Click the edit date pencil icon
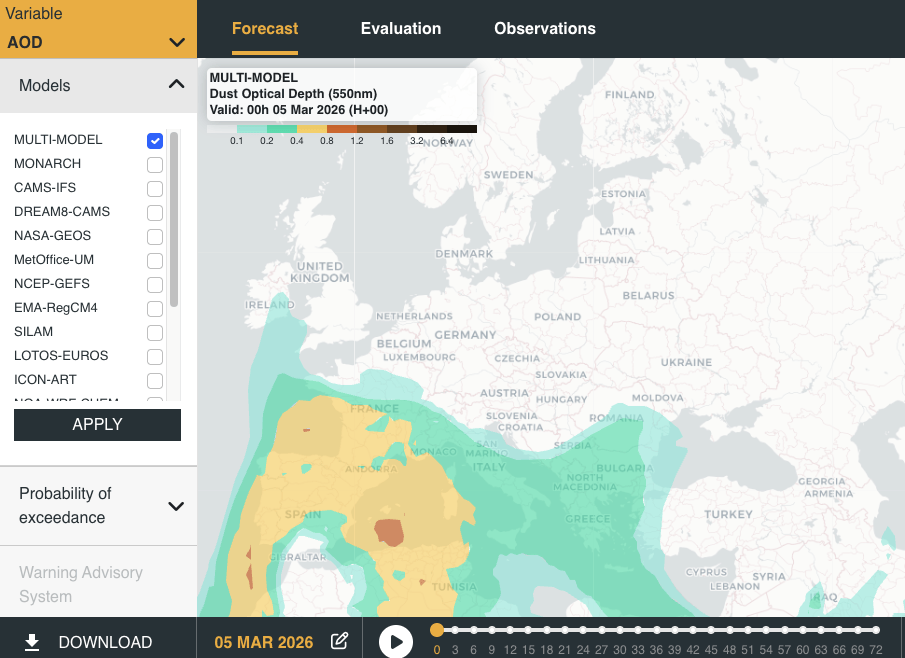Screen dimensions: 905x658 click(340, 641)
